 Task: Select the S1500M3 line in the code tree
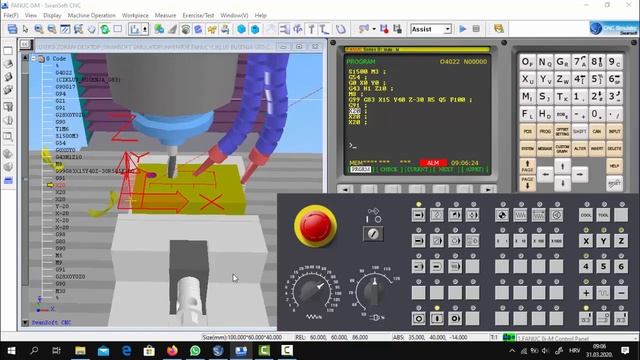pyautogui.click(x=67, y=136)
